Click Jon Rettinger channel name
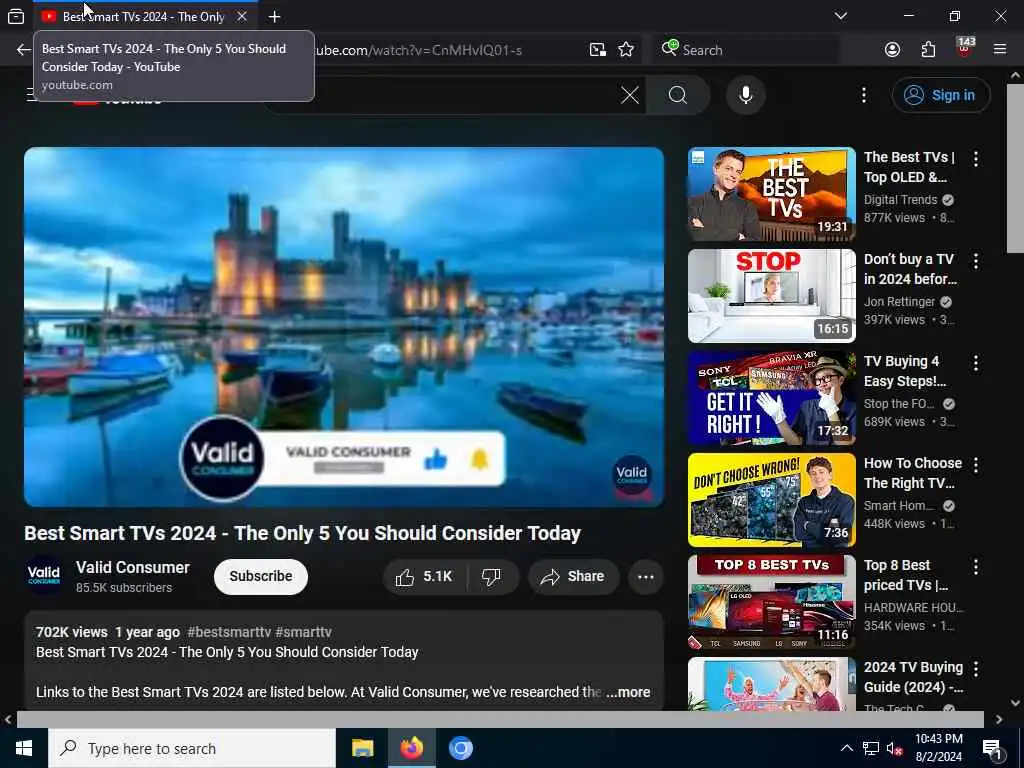This screenshot has height=768, width=1024. 899,302
